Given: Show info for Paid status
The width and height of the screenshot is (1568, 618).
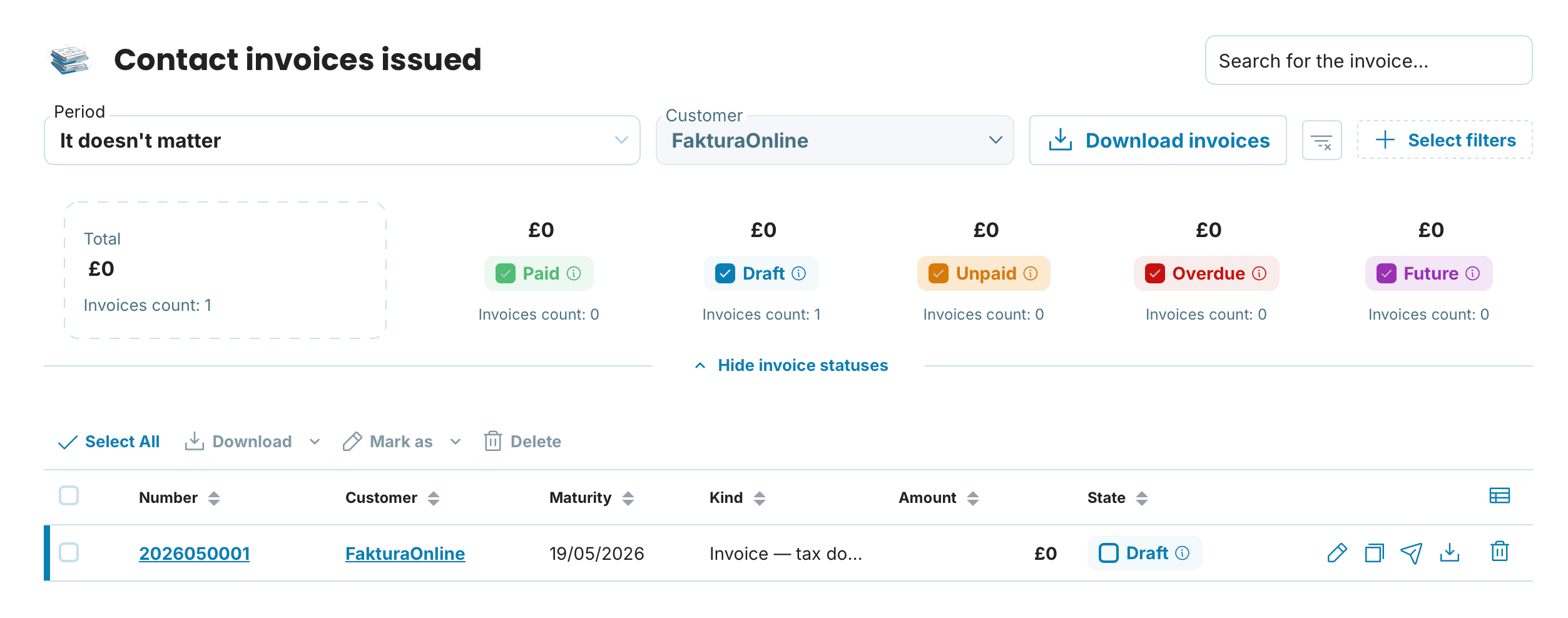Looking at the screenshot, I should [x=574, y=273].
